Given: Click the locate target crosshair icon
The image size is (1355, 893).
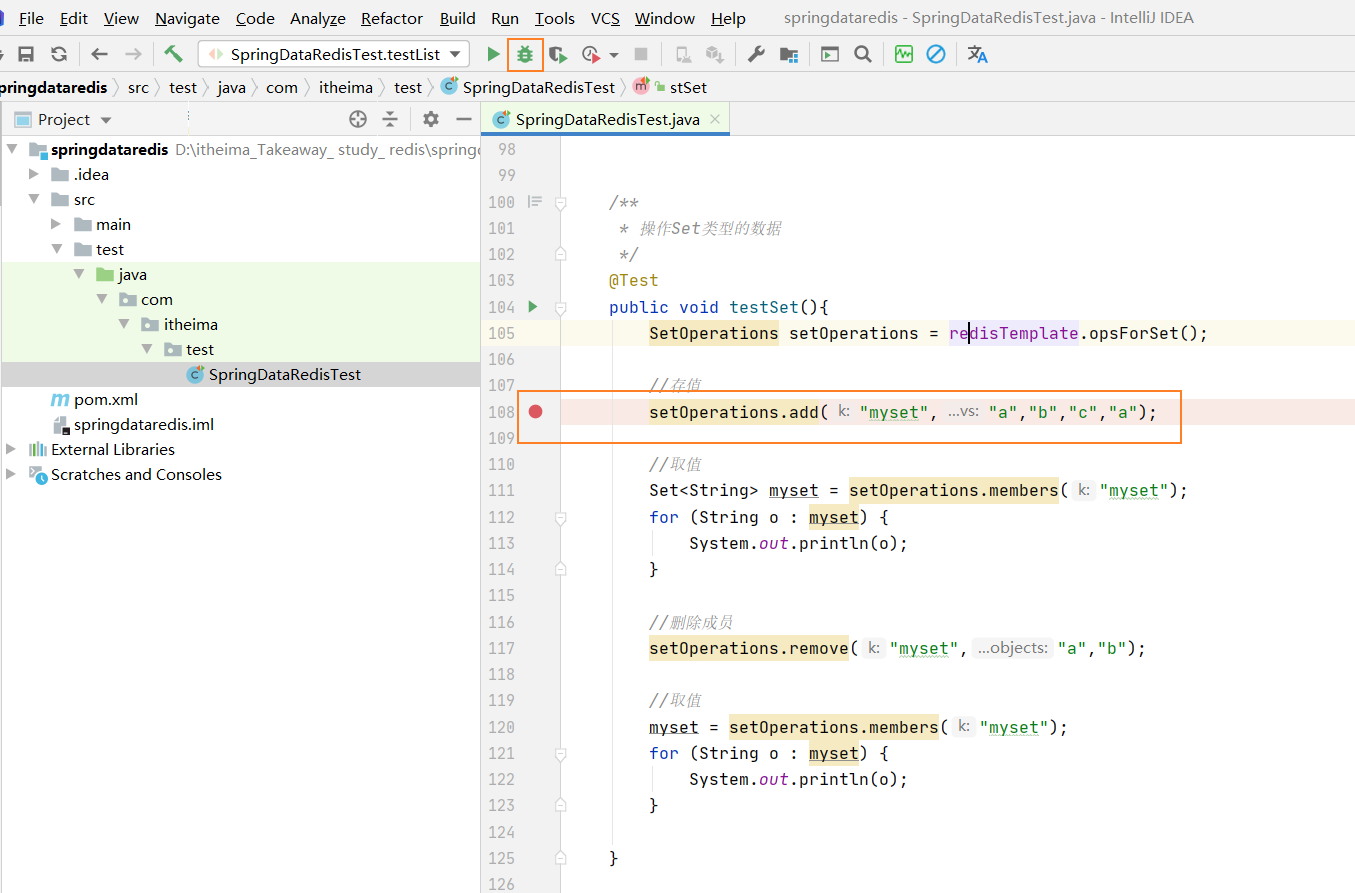Looking at the screenshot, I should point(358,120).
